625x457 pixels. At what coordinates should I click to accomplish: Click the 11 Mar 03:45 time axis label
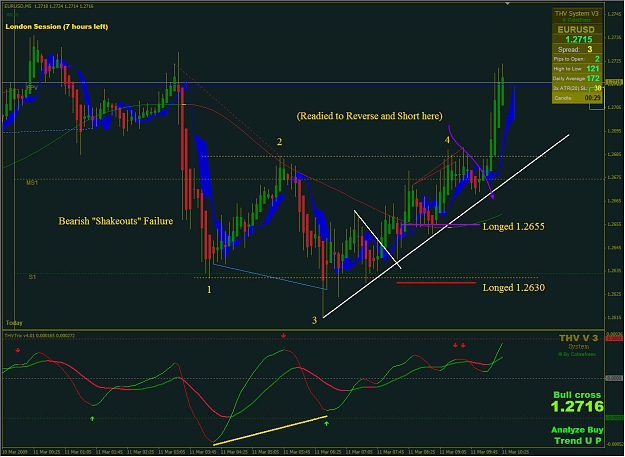pyautogui.click(x=202, y=452)
